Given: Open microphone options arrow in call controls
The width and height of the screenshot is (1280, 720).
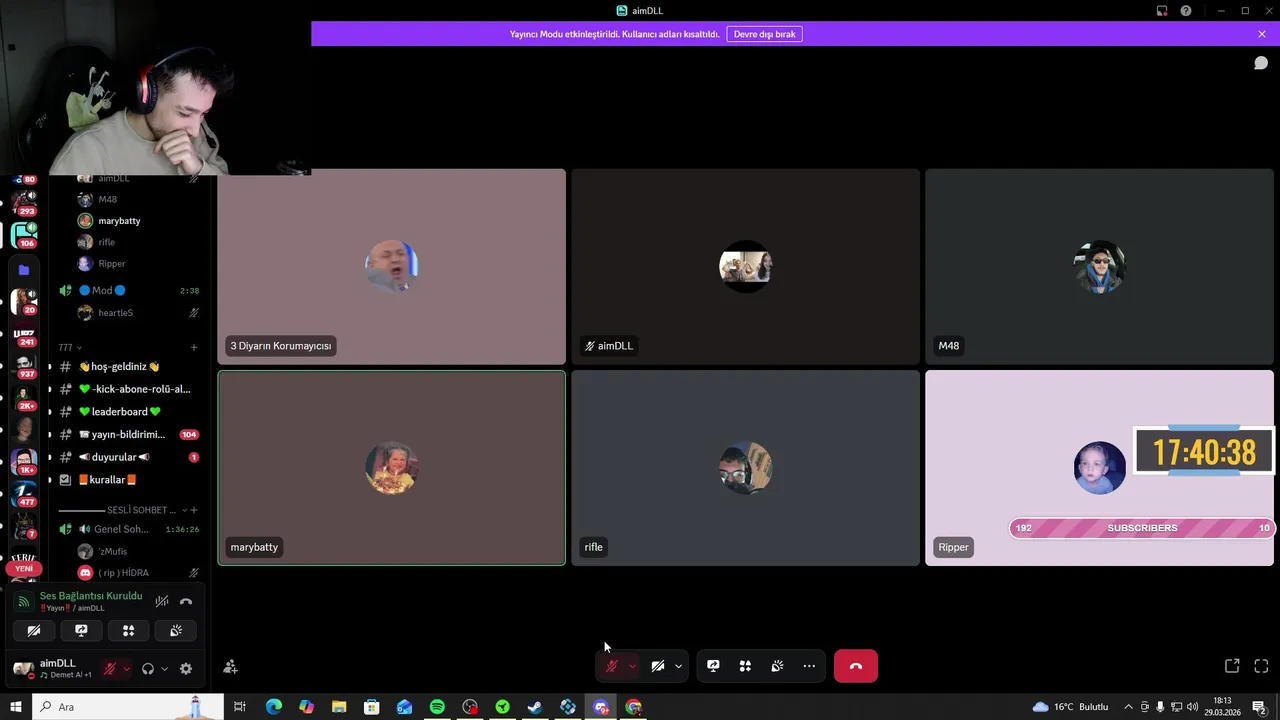Looking at the screenshot, I should click(x=632, y=666).
